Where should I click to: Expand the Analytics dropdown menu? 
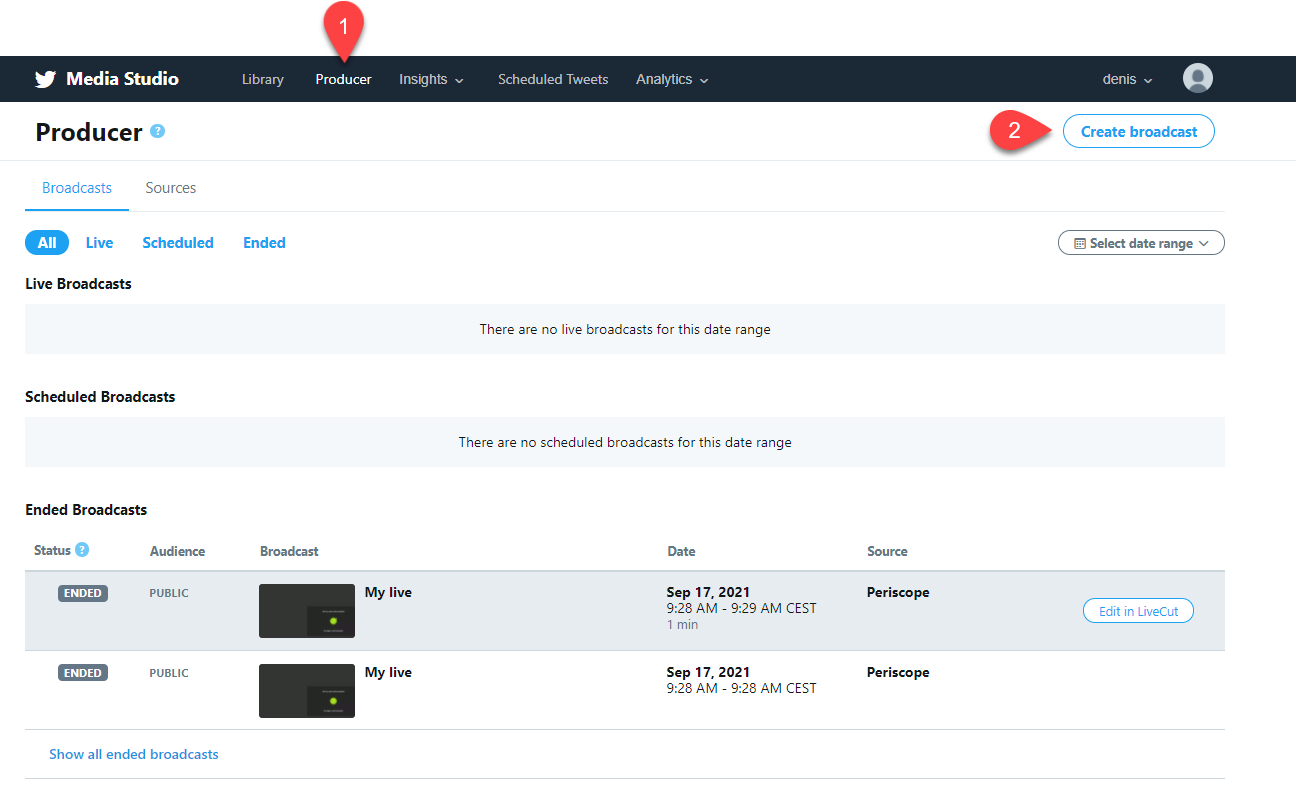coord(672,79)
